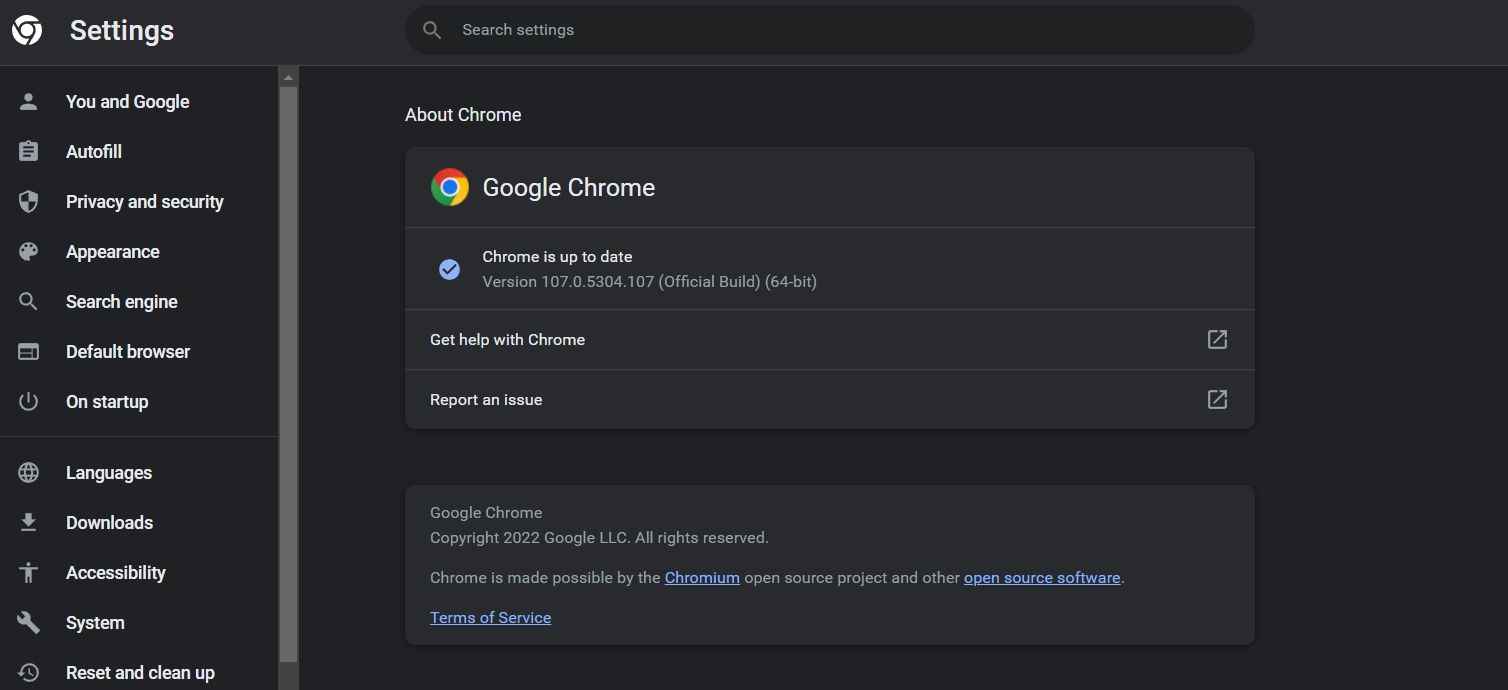
Task: Click the Appearance palette icon
Action: [28, 251]
